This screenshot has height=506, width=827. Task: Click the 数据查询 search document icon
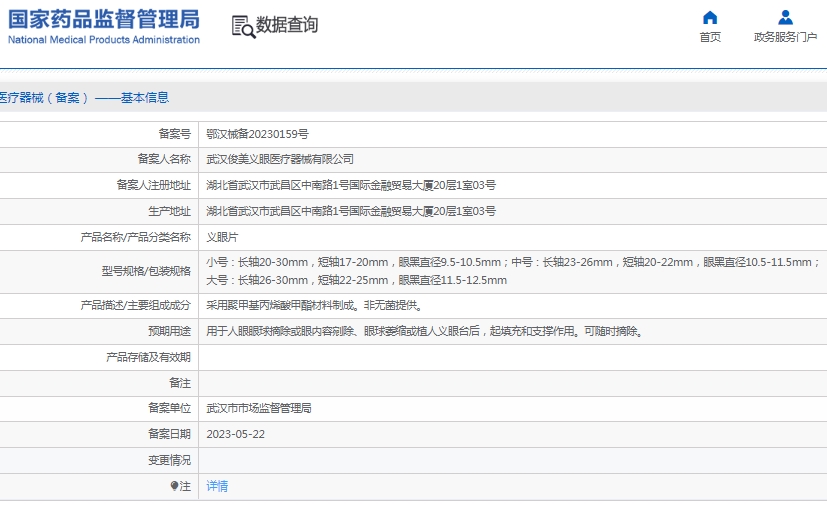pos(243,26)
